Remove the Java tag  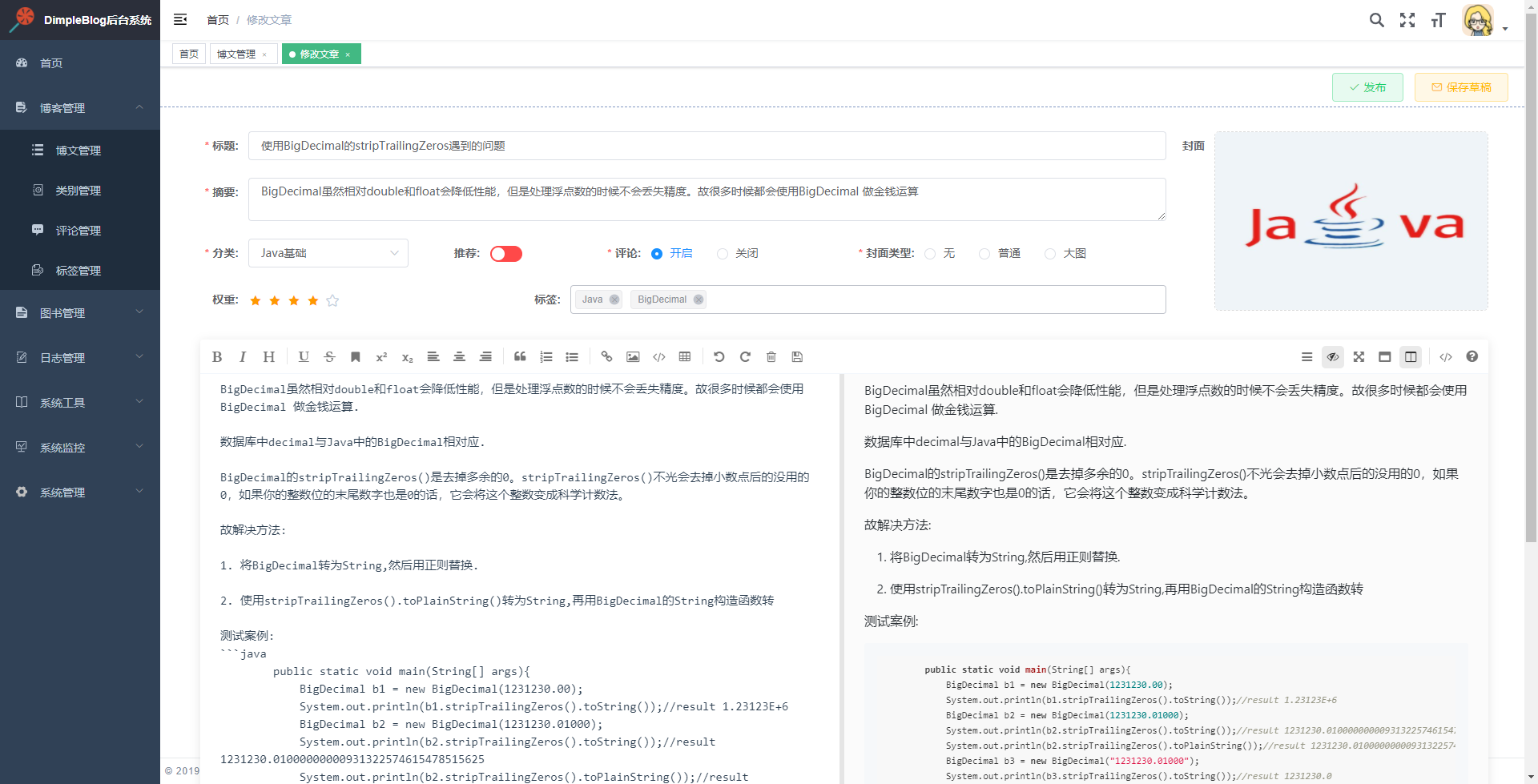[614, 300]
